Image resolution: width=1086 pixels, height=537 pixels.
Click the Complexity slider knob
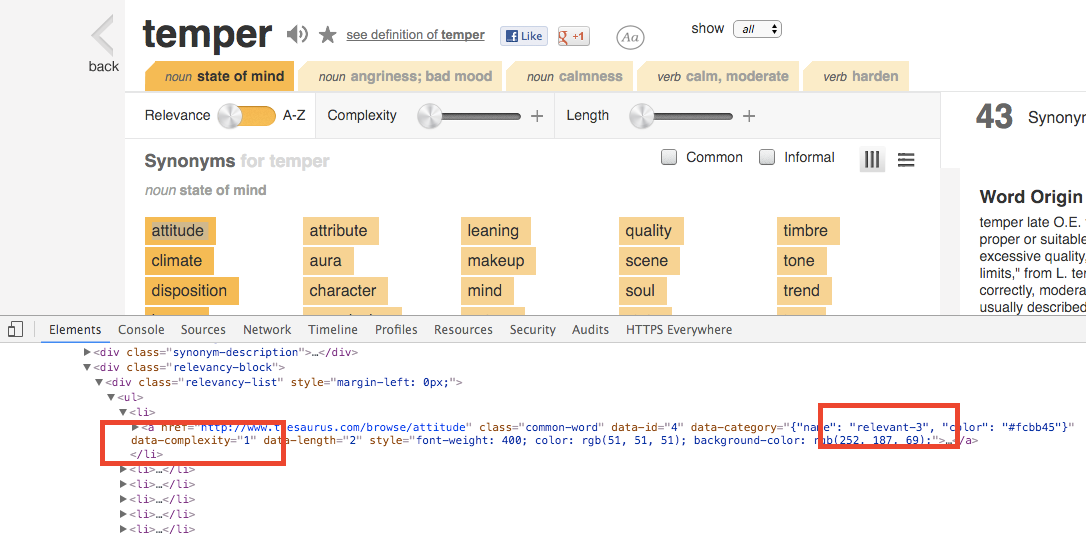pos(429,116)
